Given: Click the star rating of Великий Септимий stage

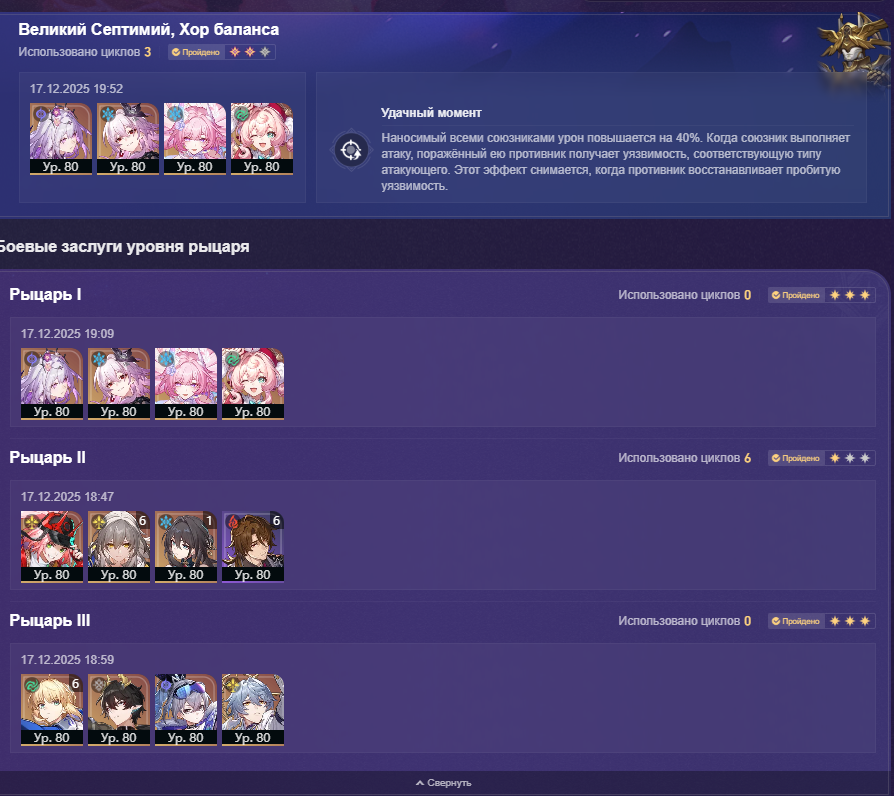Looking at the screenshot, I should pyautogui.click(x=250, y=52).
